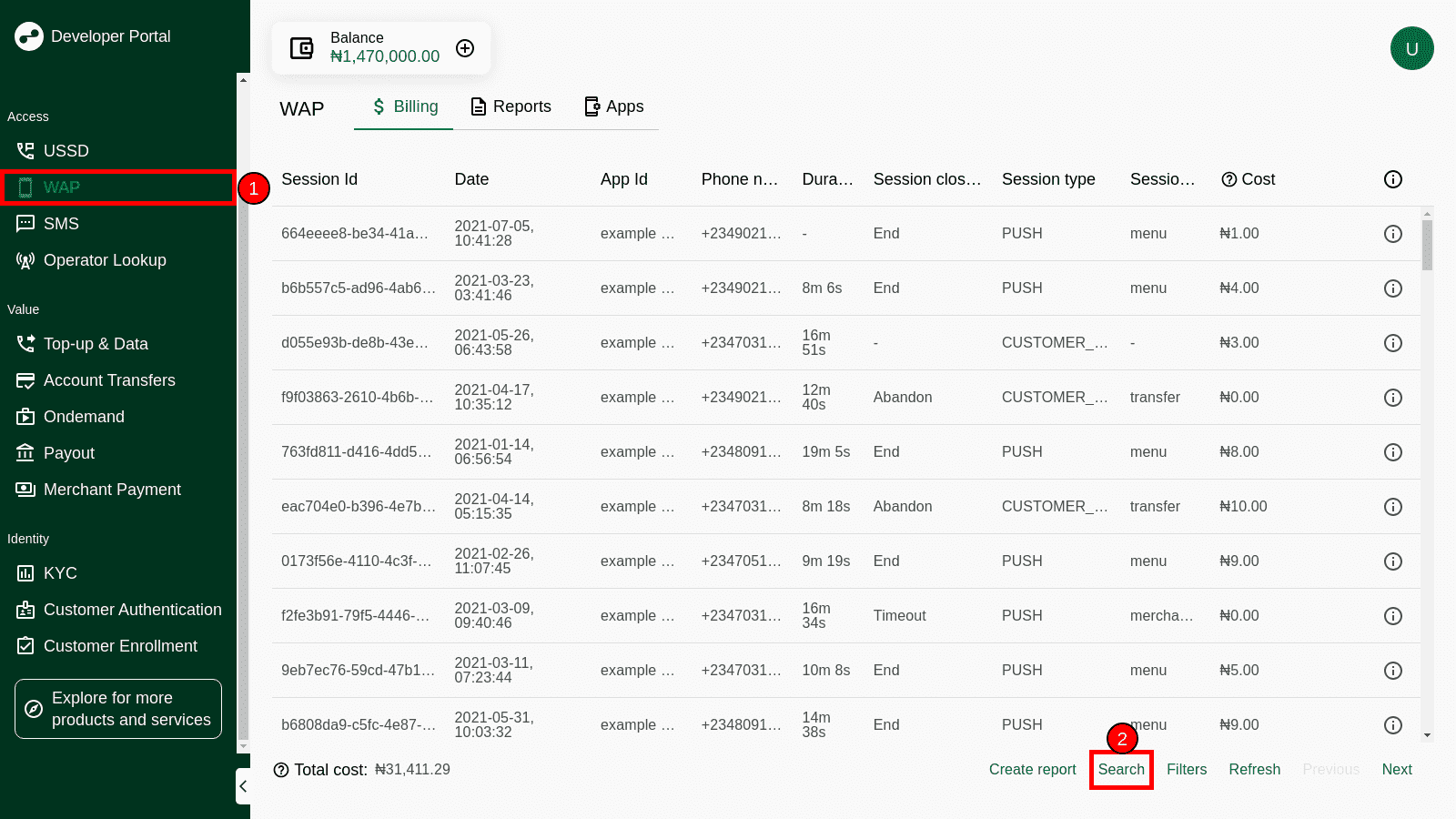Click the Create report link
This screenshot has width=1456, height=819.
(x=1032, y=770)
